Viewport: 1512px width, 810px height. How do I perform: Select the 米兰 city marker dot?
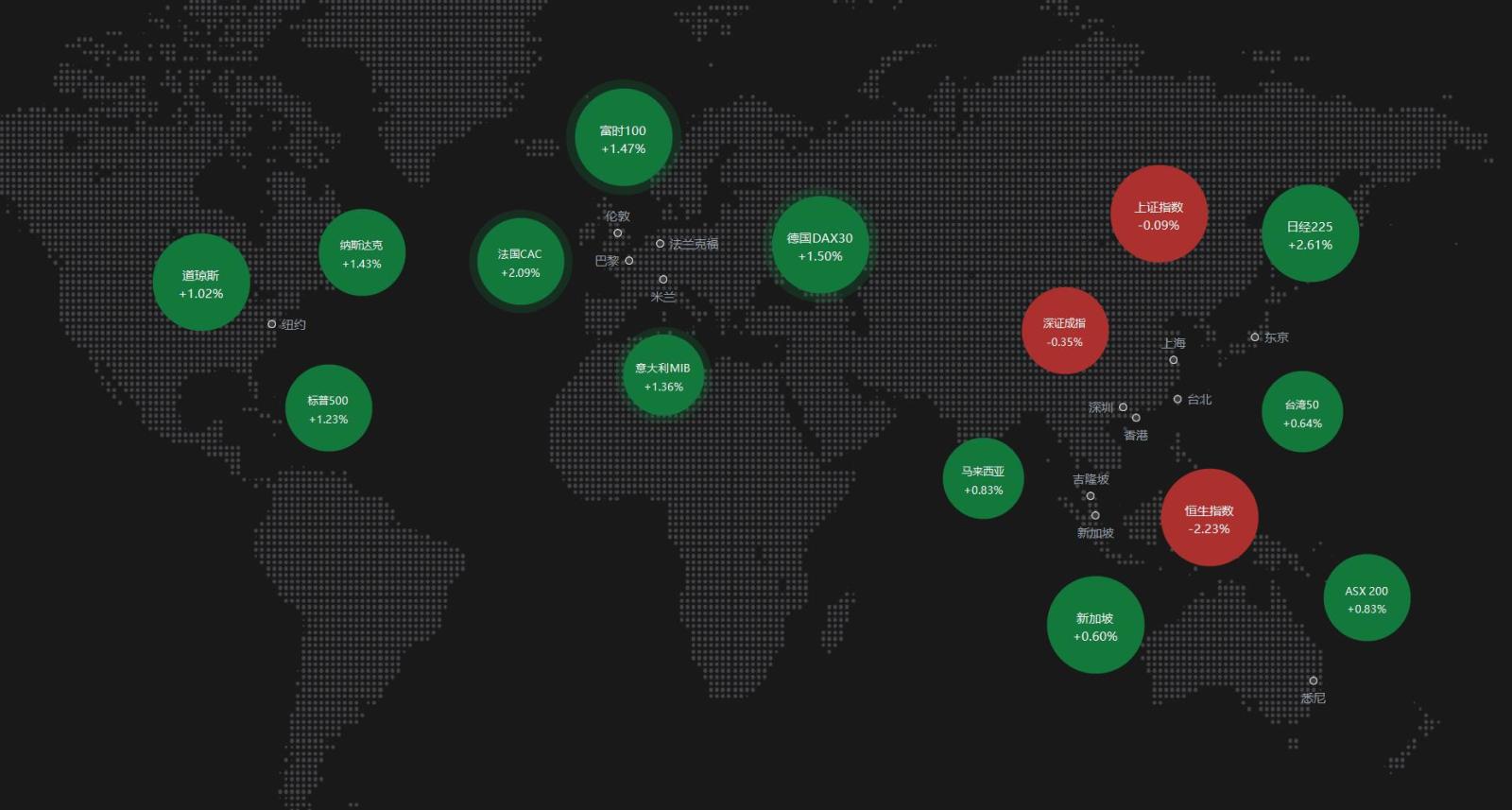click(663, 280)
